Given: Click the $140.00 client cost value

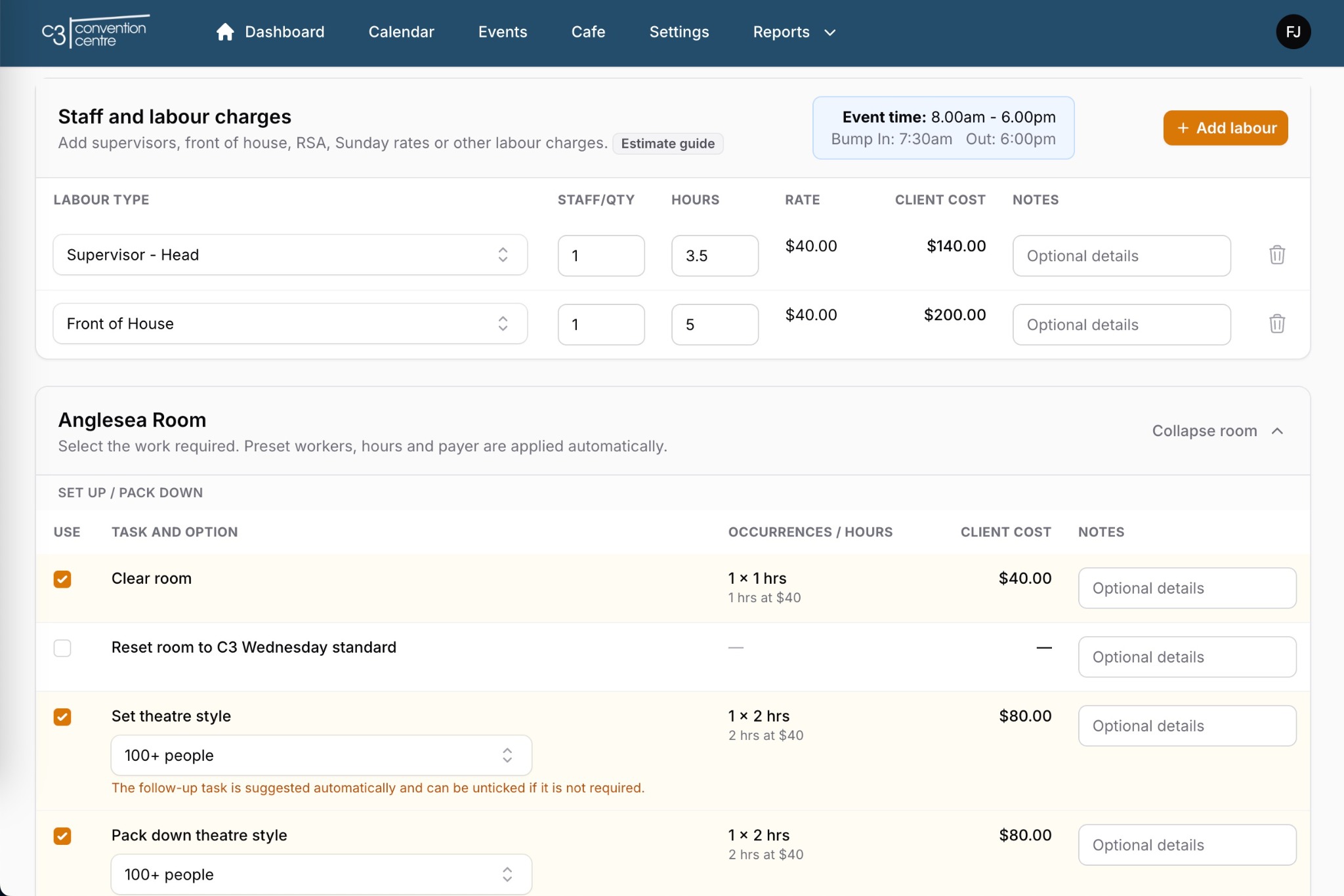Looking at the screenshot, I should click(x=956, y=246).
